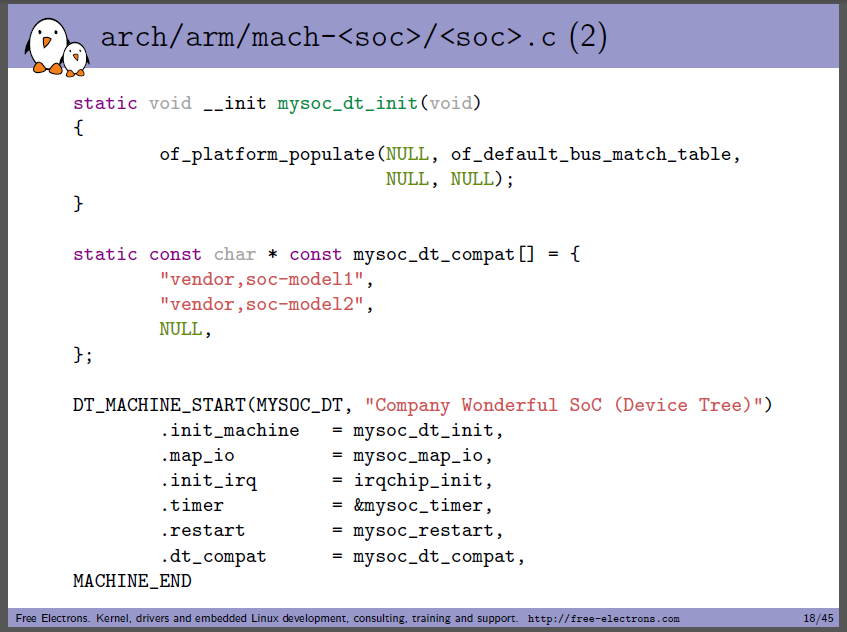The image size is (847, 632).
Task: Select mysoc_map_io value
Action: coord(418,456)
